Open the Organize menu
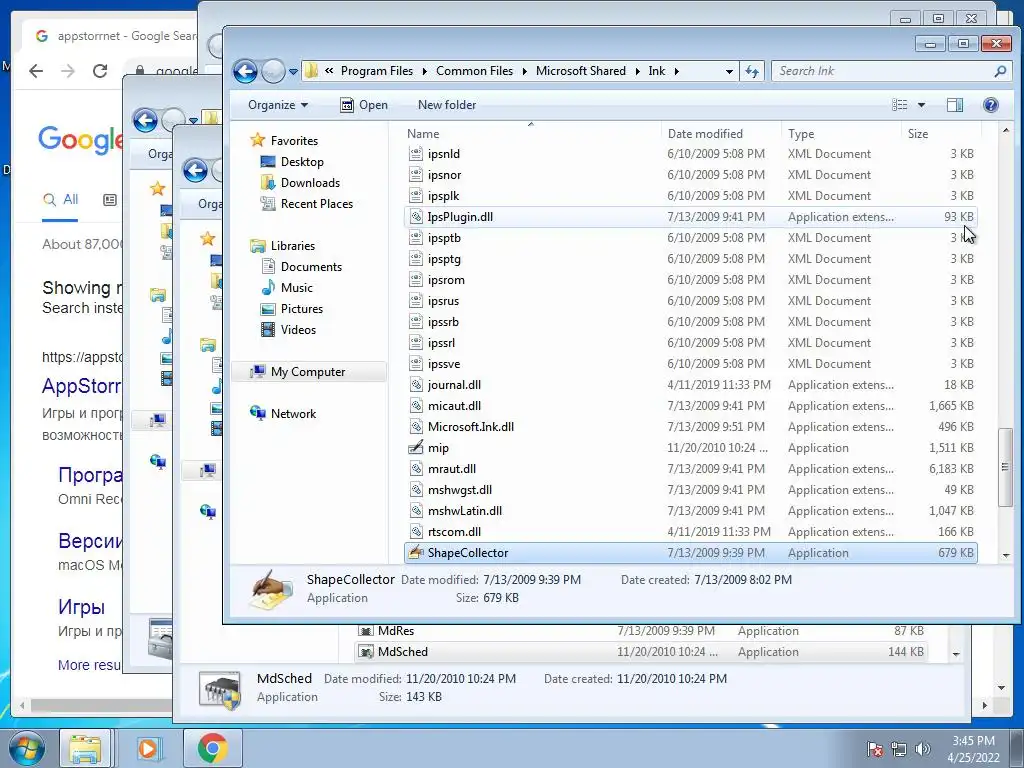Image resolution: width=1024 pixels, height=768 pixels. coord(278,105)
